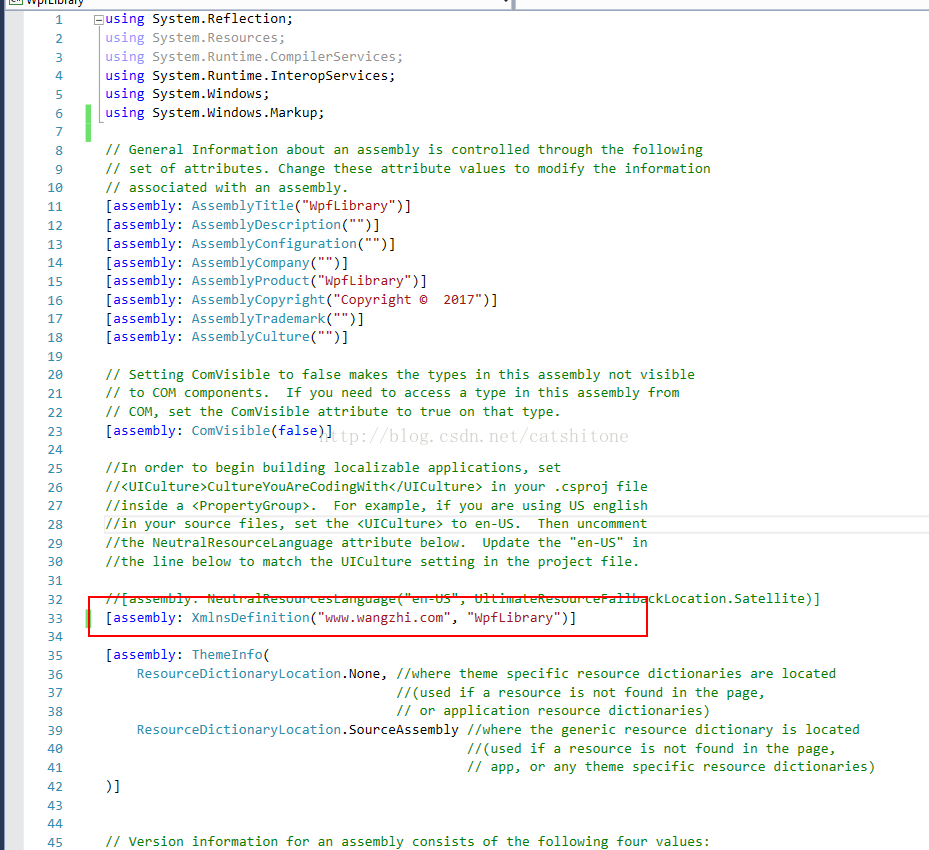Image resolution: width=929 pixels, height=850 pixels.
Task: Click the 'AssemblyTrademark' attribute name
Action: coord(258,319)
